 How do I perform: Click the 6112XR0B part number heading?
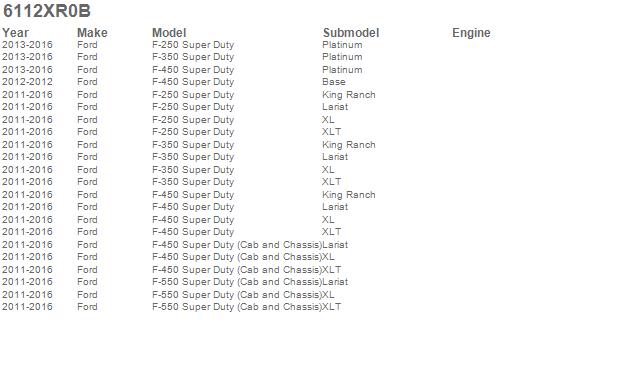coord(47,11)
